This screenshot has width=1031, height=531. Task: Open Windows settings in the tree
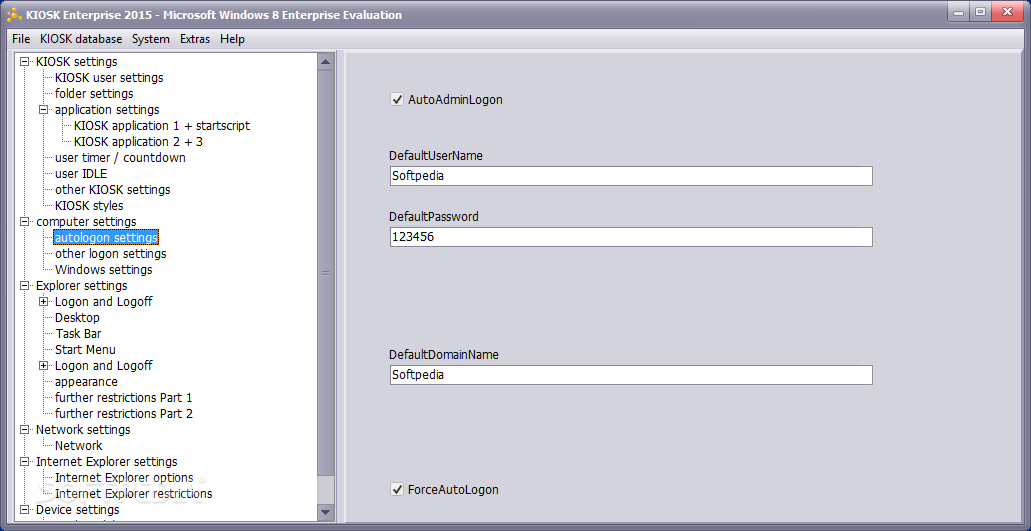(x=103, y=269)
